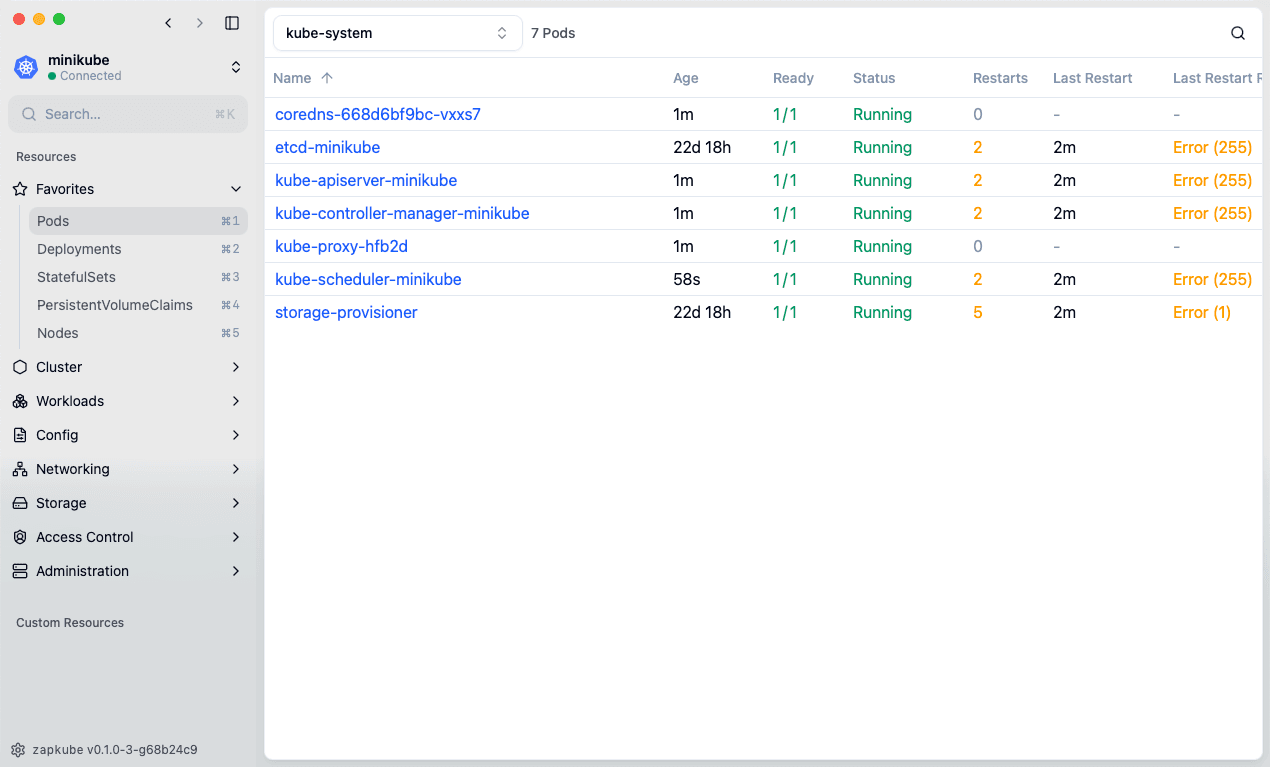The height and width of the screenshot is (767, 1270).
Task: Click the zapkube v0.1.0-3-g68b24c9 version text
Action: click(114, 749)
